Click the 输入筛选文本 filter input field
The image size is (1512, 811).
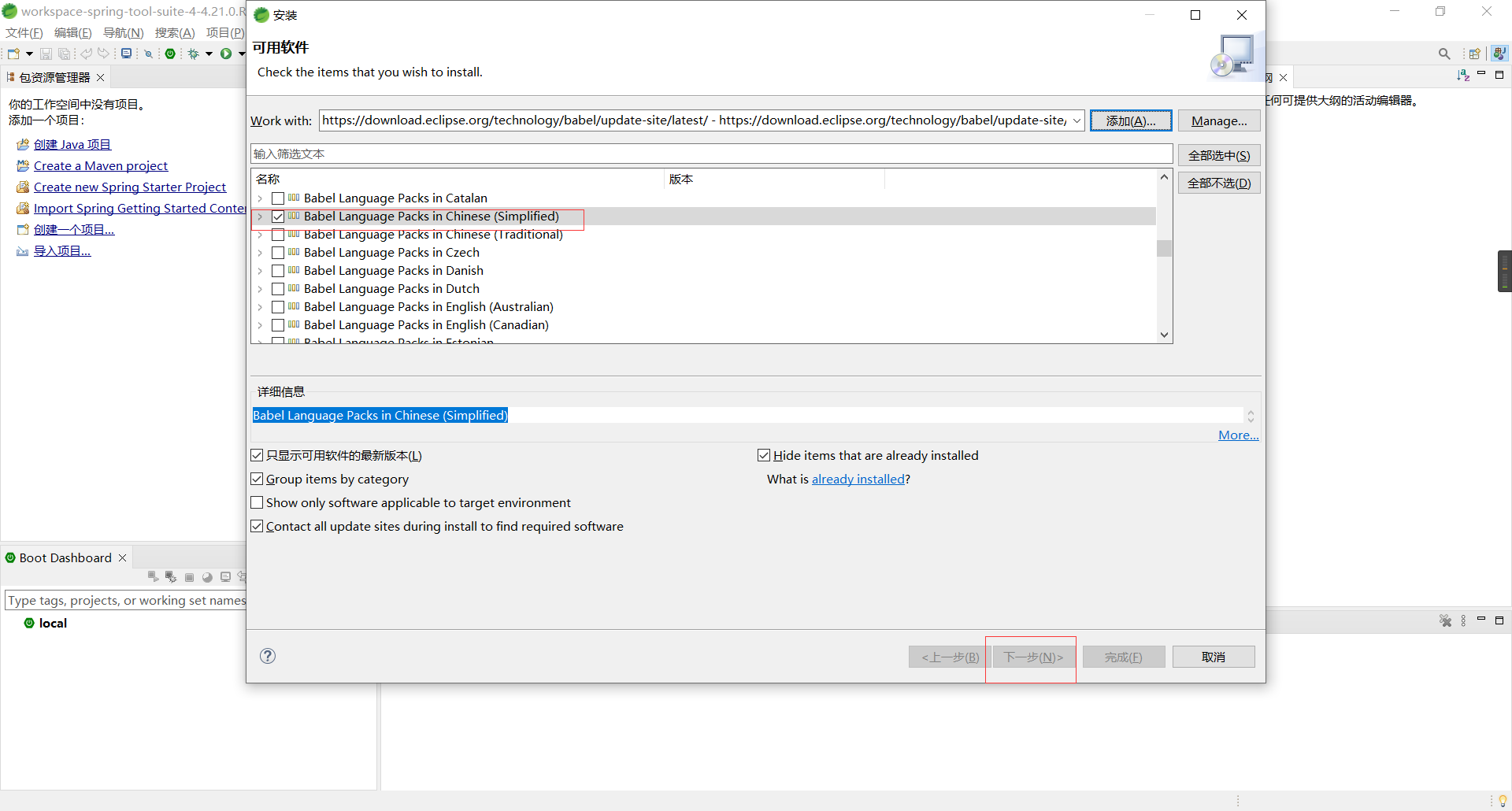point(712,154)
